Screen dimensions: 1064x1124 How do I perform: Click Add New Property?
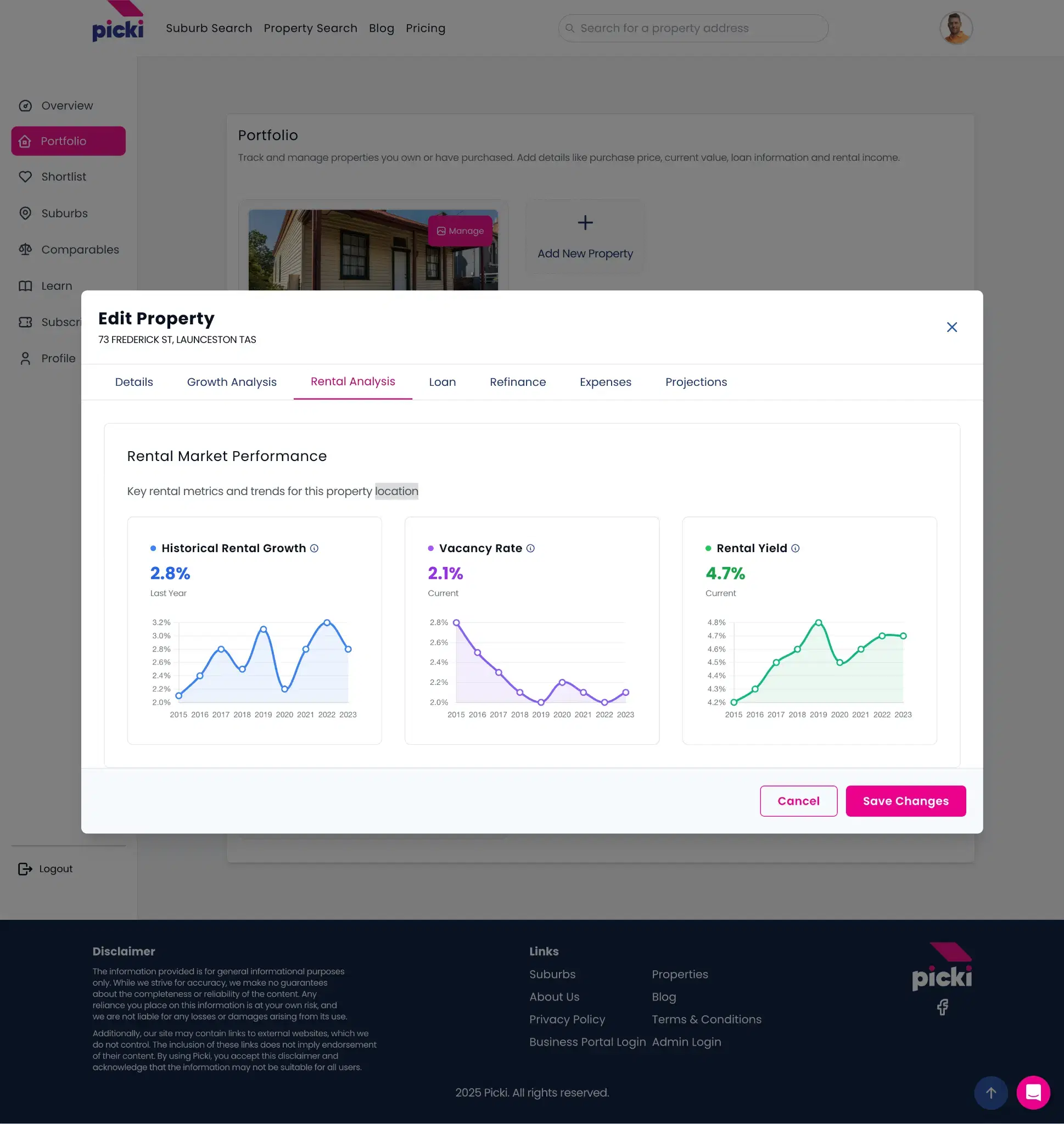[585, 237]
